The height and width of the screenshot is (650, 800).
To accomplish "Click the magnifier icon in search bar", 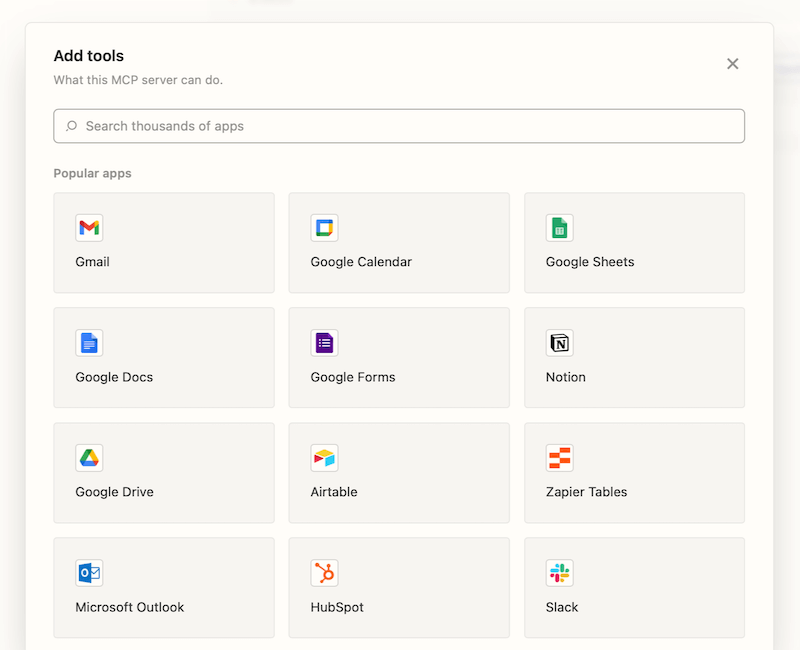I will pyautogui.click(x=71, y=126).
